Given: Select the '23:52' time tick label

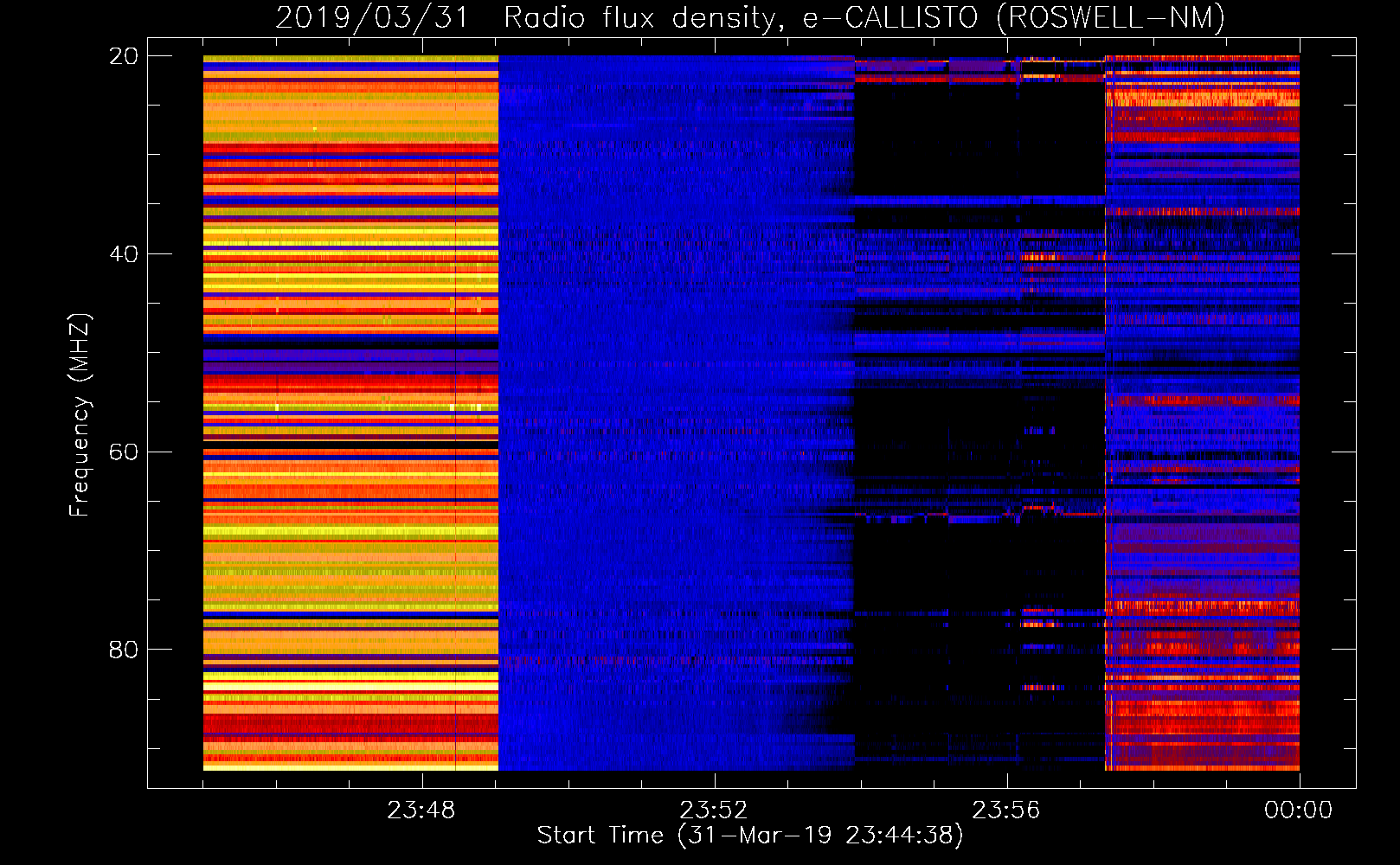Looking at the screenshot, I should pos(714,811).
